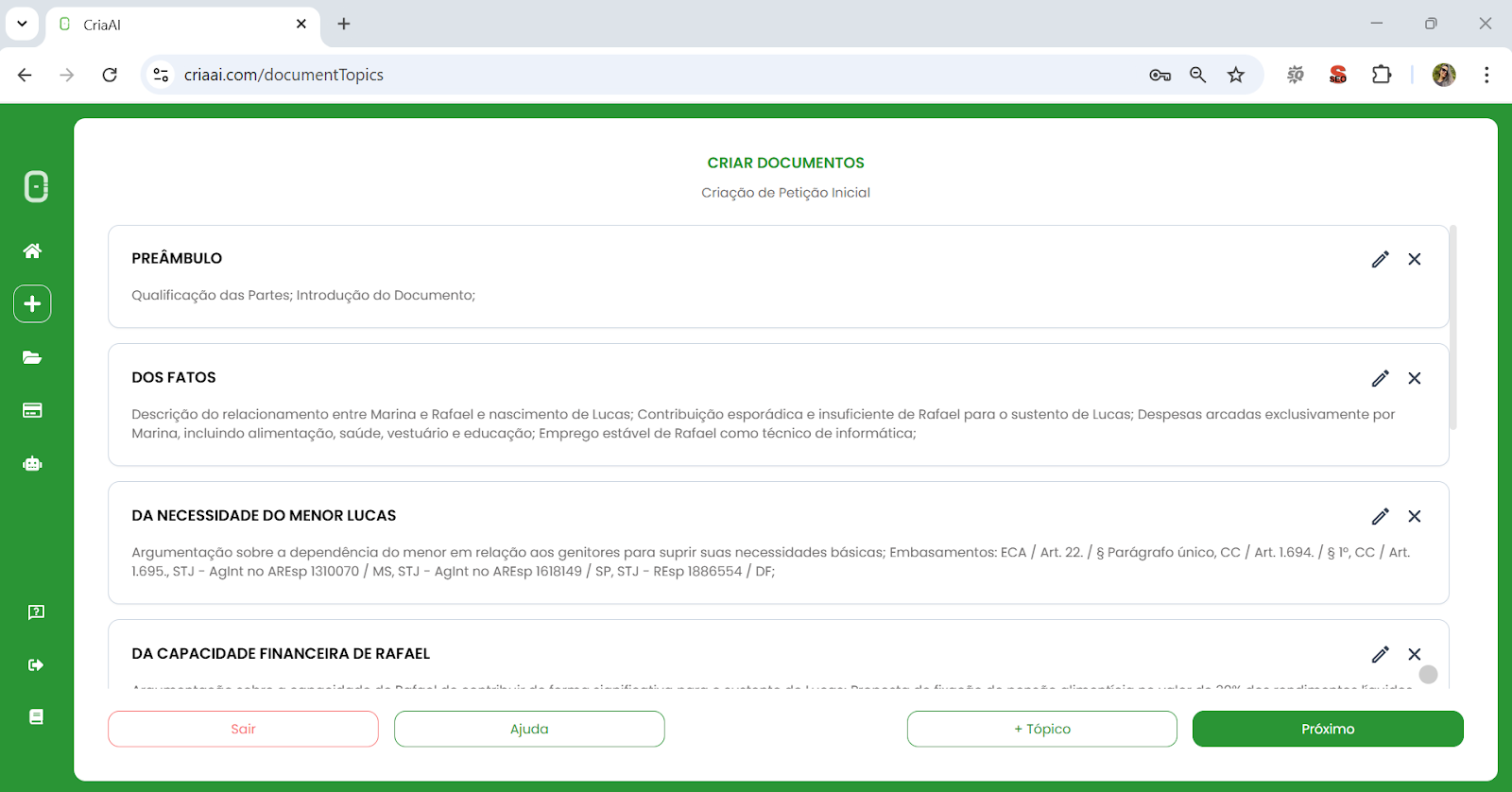Click the home icon in sidebar
Viewport: 1512px width, 792px height.
32,250
